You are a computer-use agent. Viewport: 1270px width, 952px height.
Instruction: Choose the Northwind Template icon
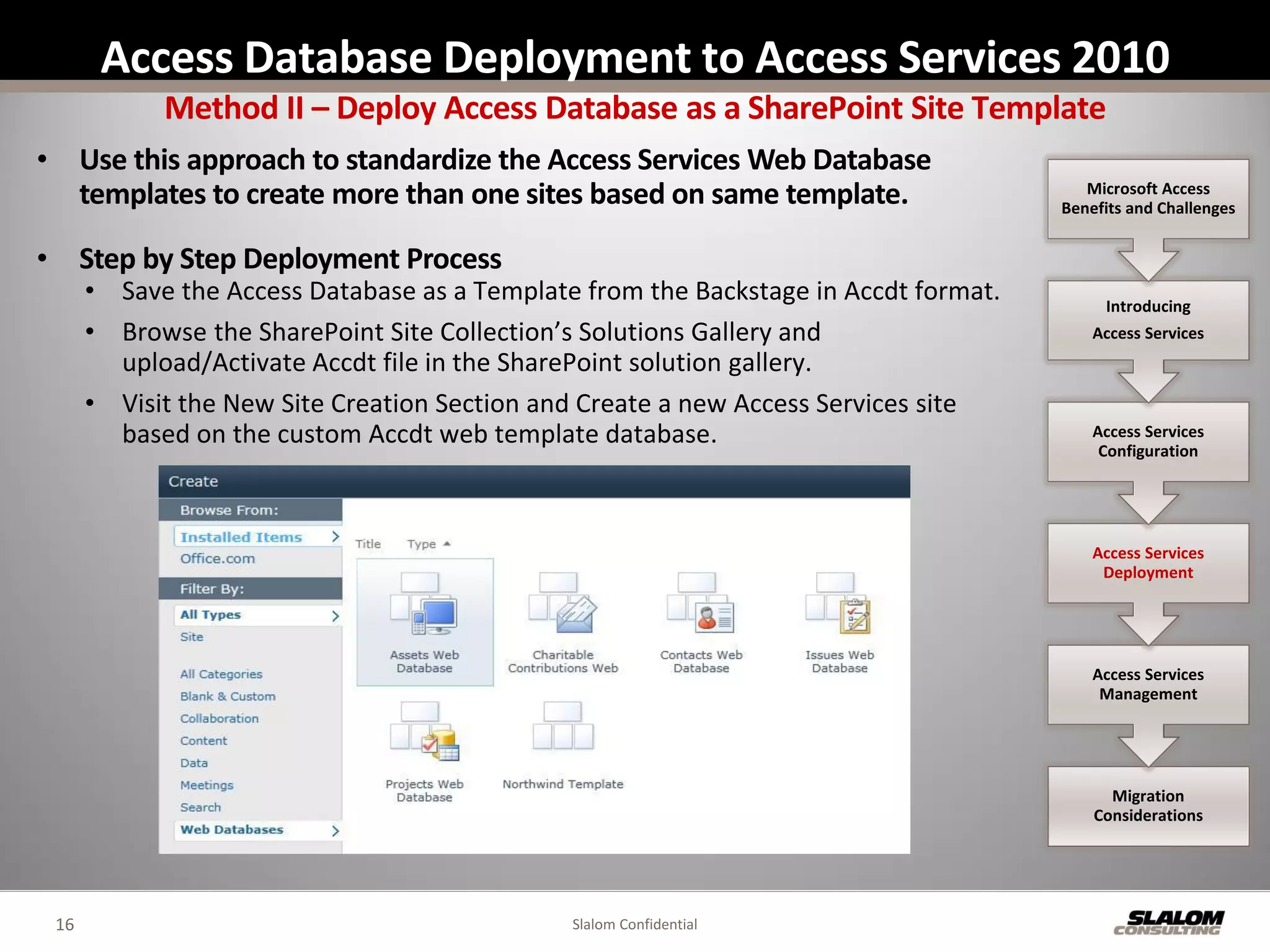562,726
